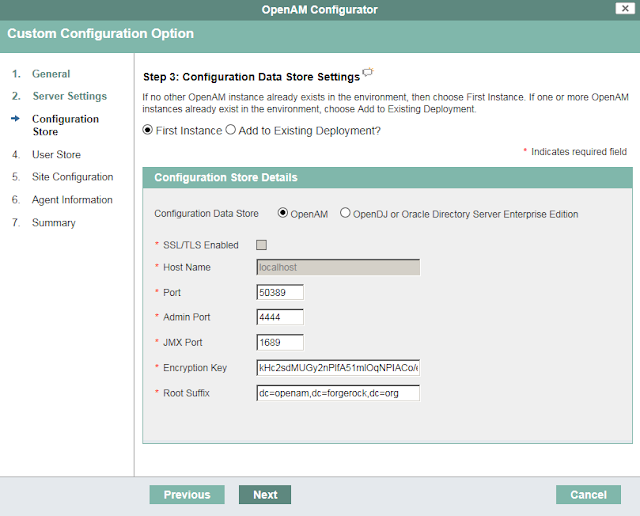Jump to Site Configuration step
The height and width of the screenshot is (516, 640).
point(72,177)
